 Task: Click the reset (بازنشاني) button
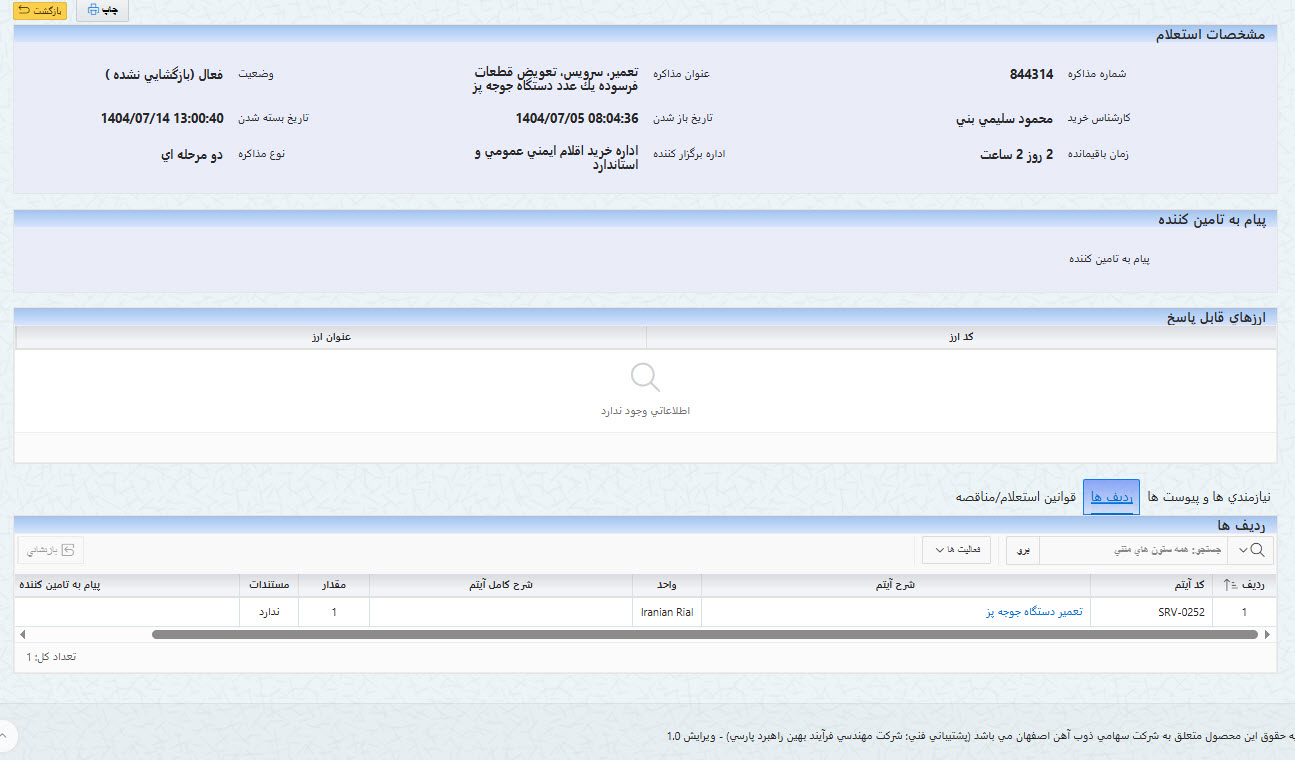tap(51, 550)
